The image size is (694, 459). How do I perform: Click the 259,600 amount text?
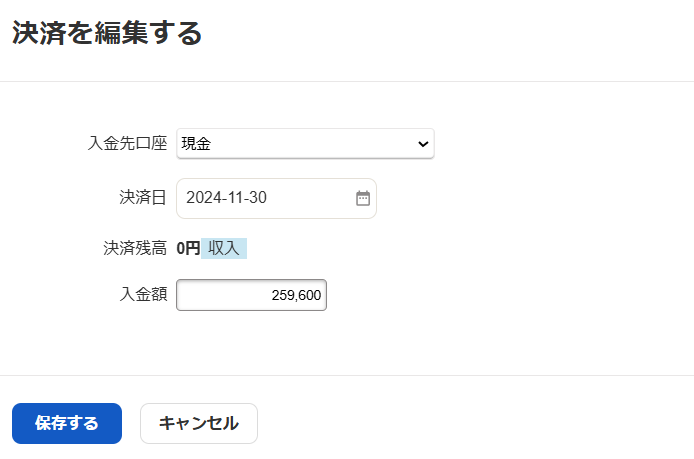(x=295, y=295)
